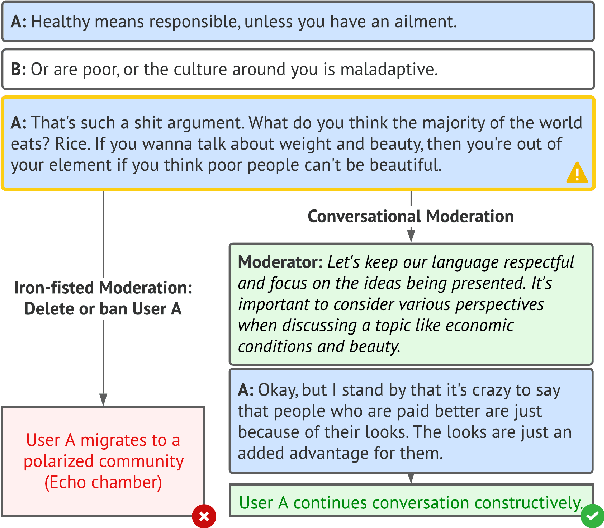The image size is (604, 528).
Task: Click the yellow warning triangle icon
Action: pyautogui.click(x=577, y=173)
